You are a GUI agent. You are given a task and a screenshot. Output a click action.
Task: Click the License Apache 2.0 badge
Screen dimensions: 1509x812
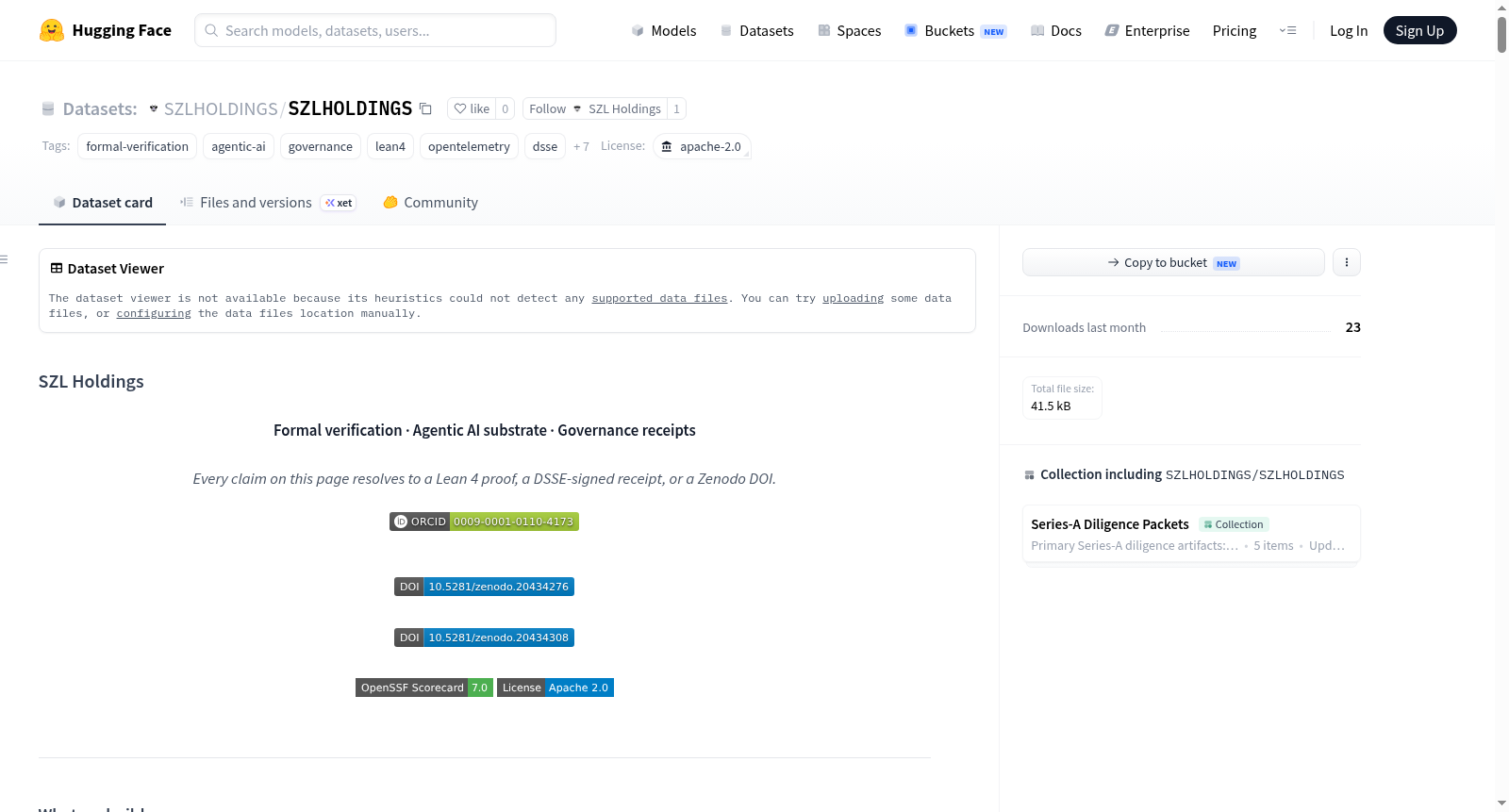[556, 688]
